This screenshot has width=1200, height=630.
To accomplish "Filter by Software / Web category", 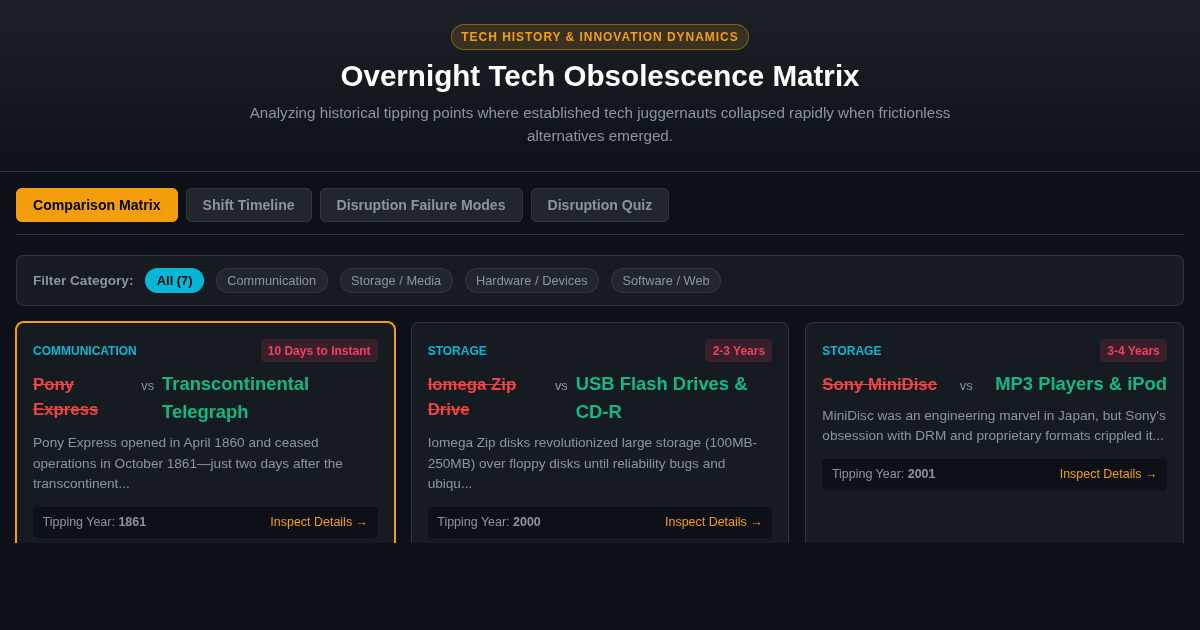I will point(666,281).
